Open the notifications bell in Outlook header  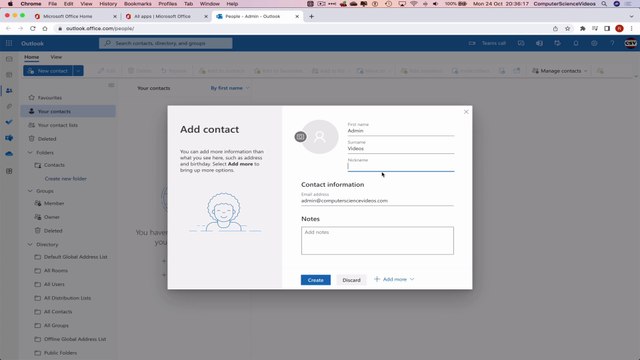(576, 43)
